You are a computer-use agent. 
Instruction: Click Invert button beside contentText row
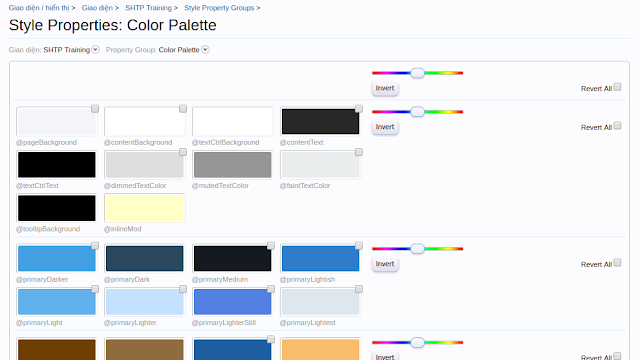385,127
